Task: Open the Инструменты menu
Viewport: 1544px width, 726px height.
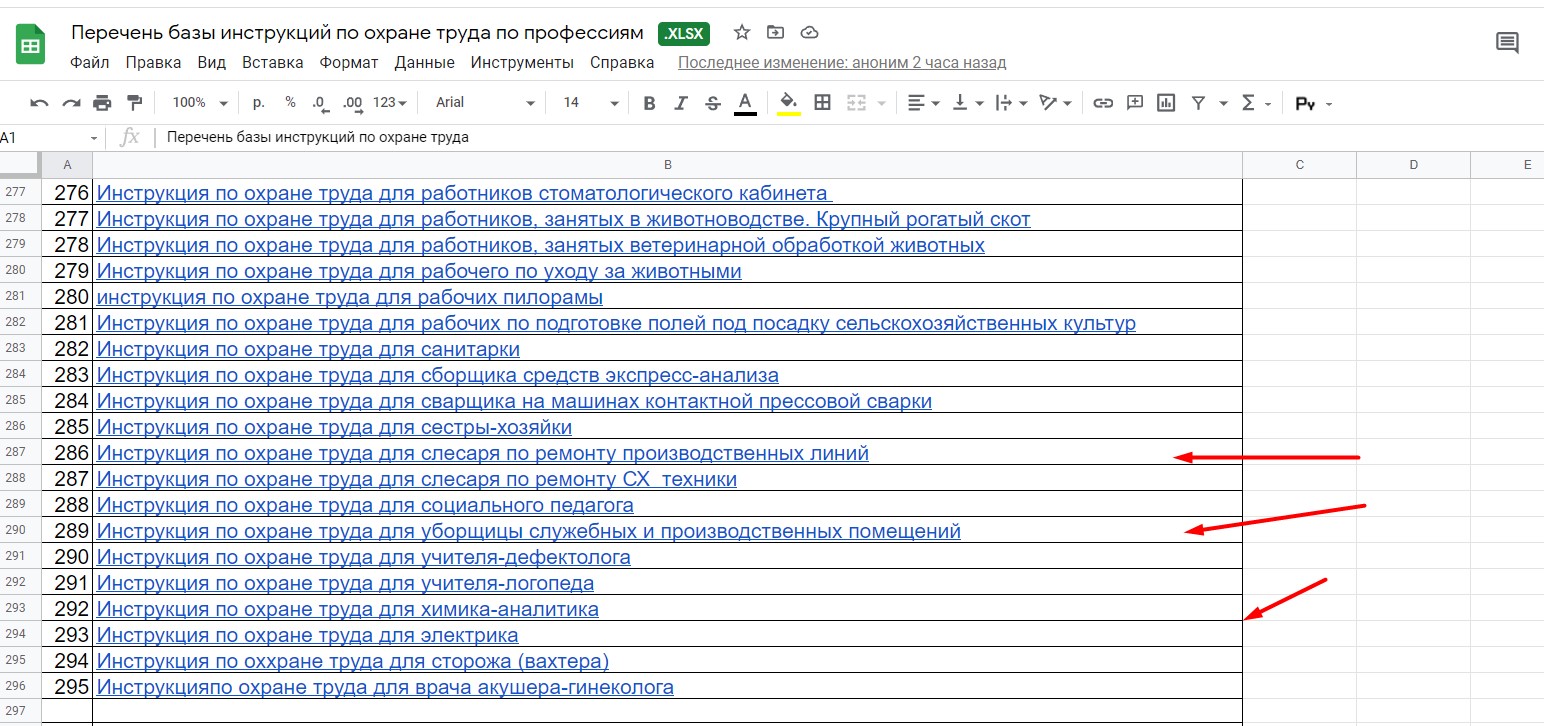Action: pyautogui.click(x=522, y=62)
